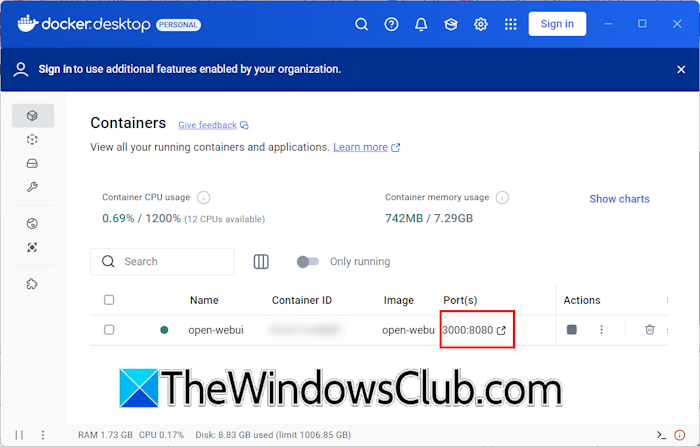Click the PERSONAL plan badge

pyautogui.click(x=178, y=25)
